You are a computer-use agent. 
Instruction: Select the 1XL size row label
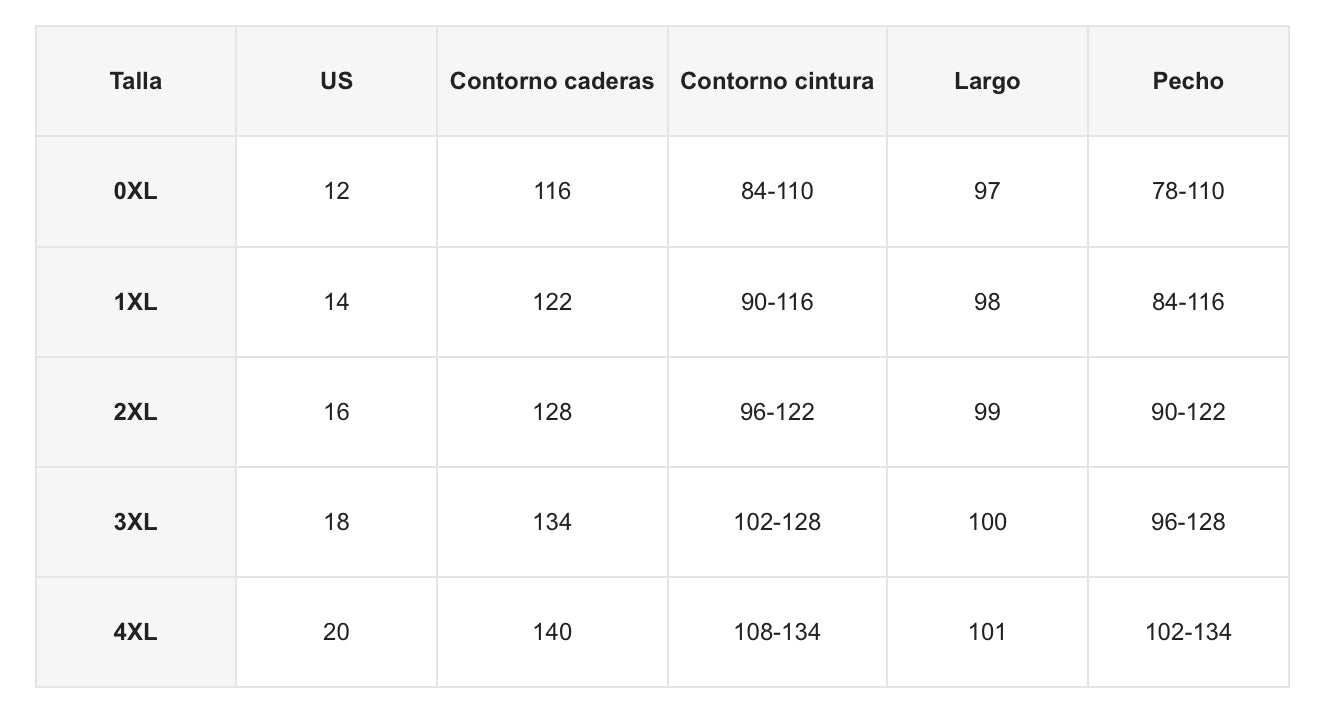(x=136, y=302)
